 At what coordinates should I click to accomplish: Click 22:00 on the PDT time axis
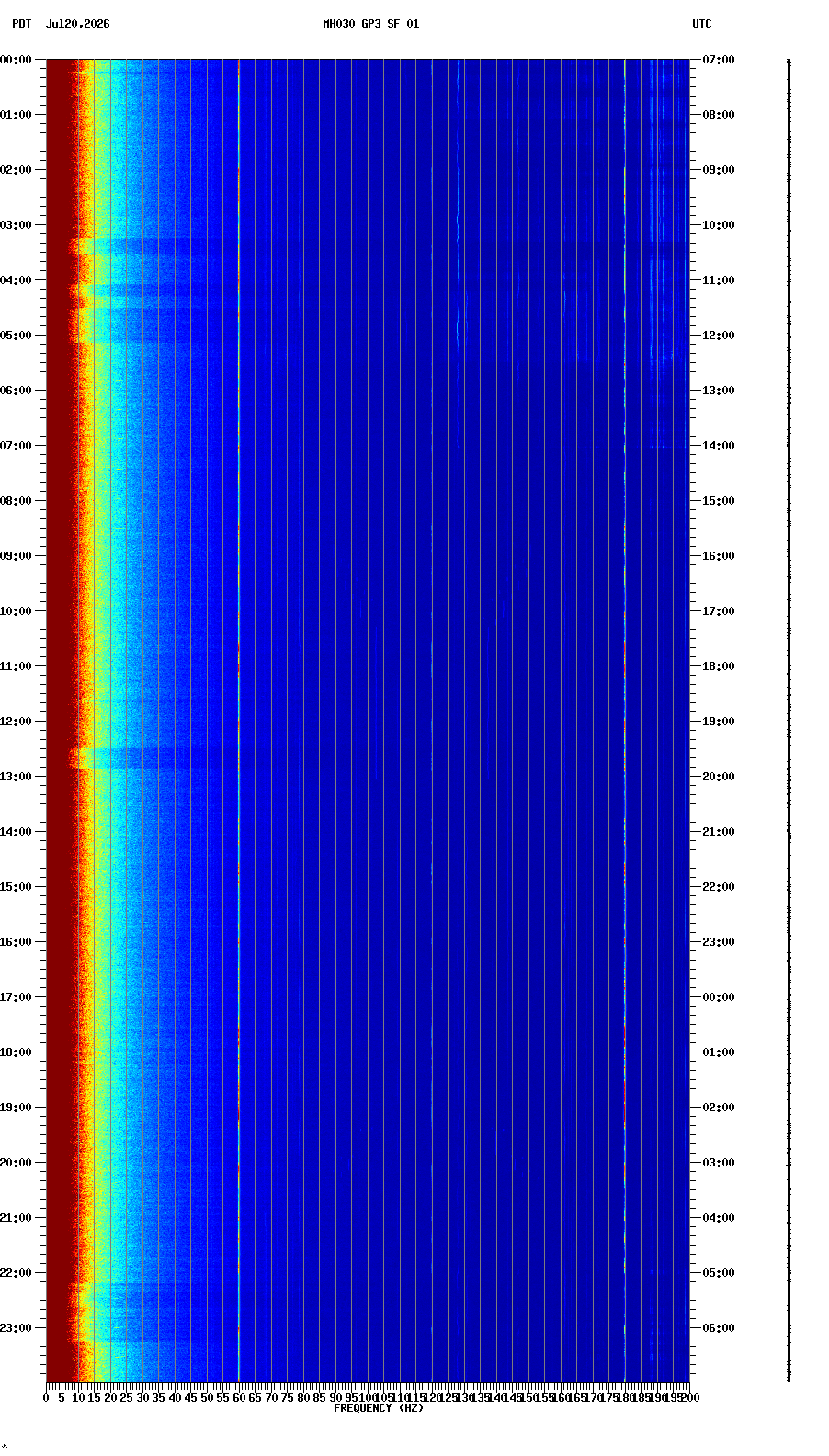coord(16,1273)
